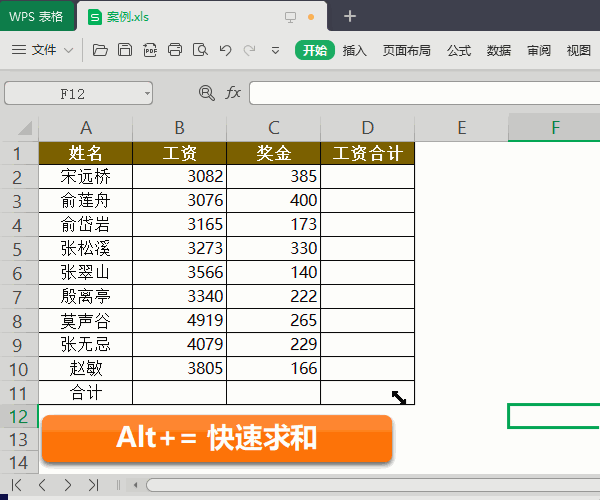Select the 数据 ribbon tab
Screen dimensions: 600x500
coord(499,50)
